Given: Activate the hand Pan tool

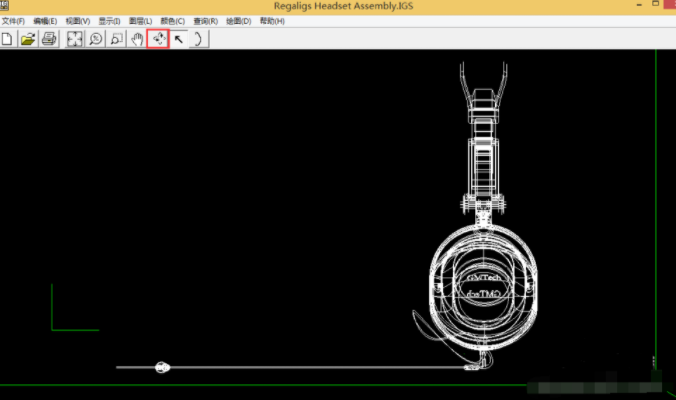Looking at the screenshot, I should pos(138,39).
